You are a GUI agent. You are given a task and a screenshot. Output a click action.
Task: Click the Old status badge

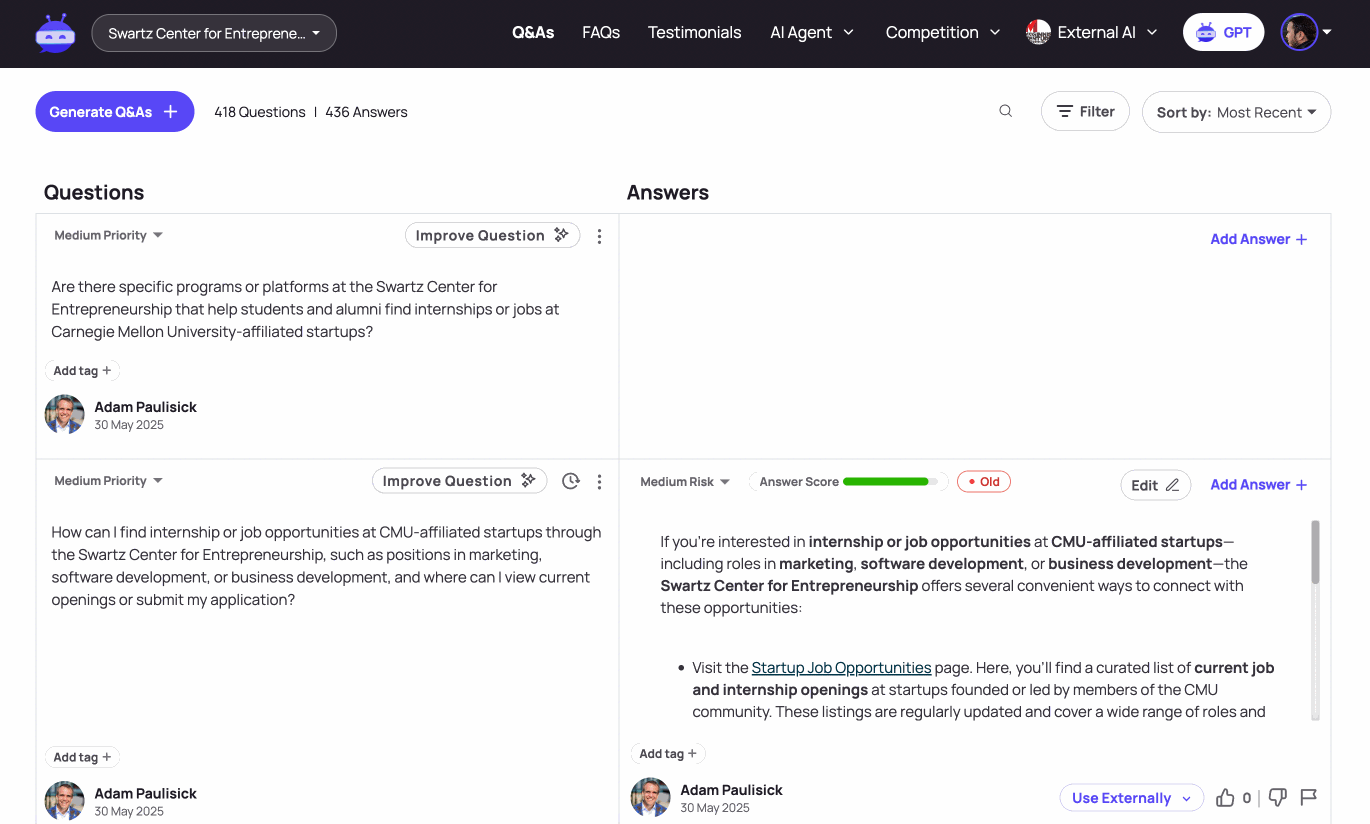point(984,482)
